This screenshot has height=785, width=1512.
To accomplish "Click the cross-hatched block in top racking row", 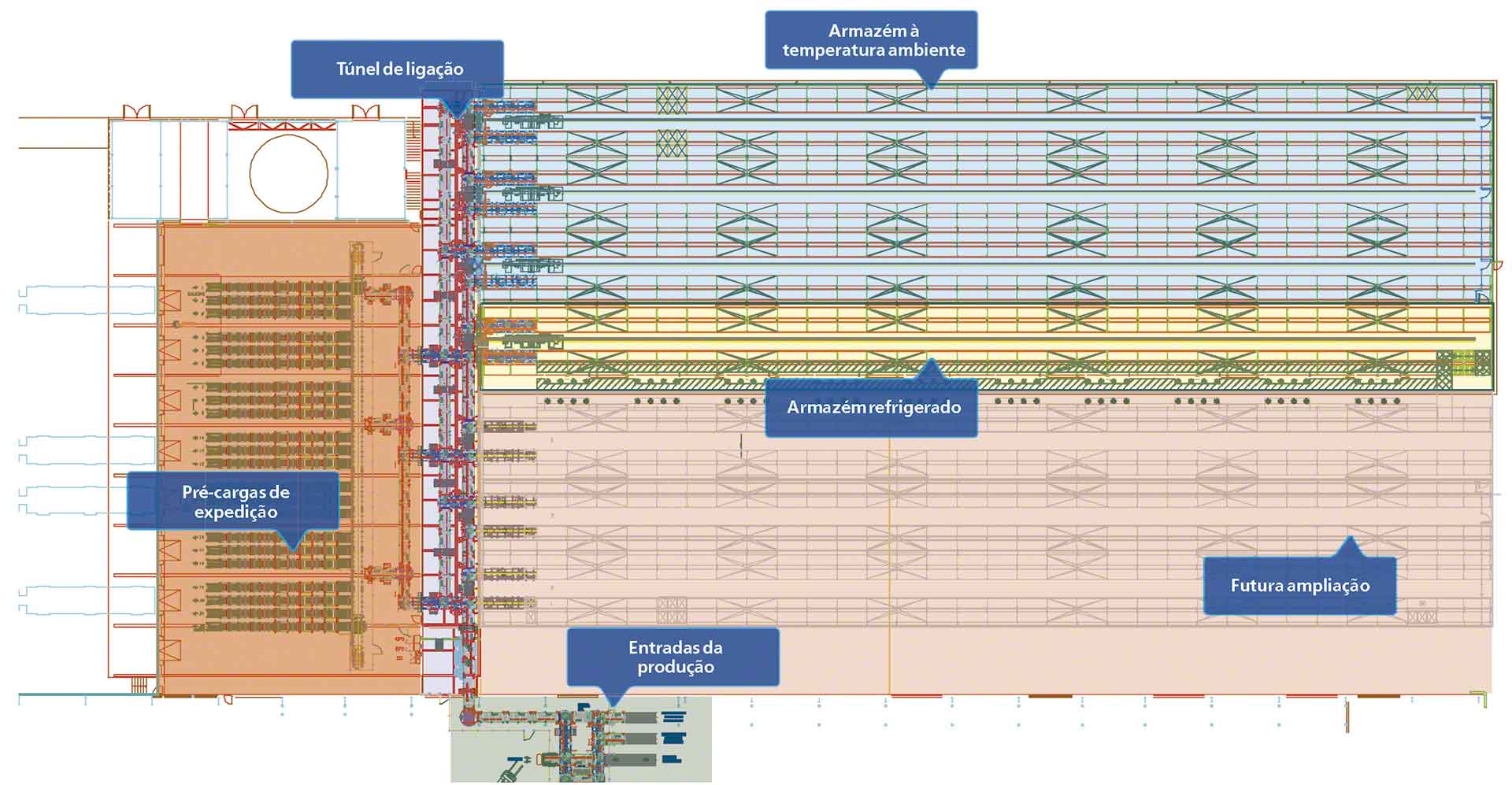I will point(672,100).
